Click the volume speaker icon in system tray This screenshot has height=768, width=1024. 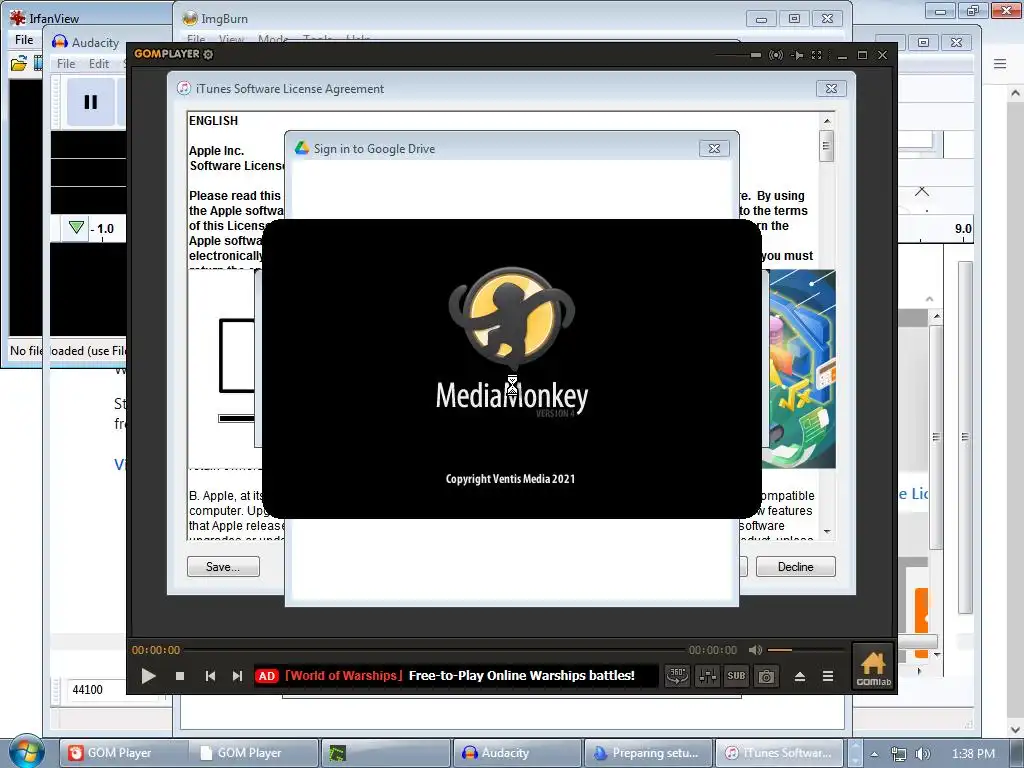tap(923, 754)
